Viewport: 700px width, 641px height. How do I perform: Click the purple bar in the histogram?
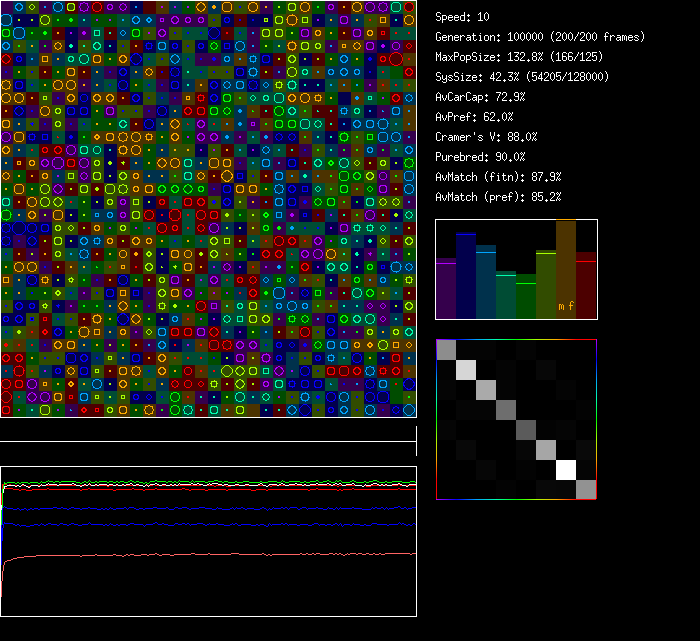point(446,290)
